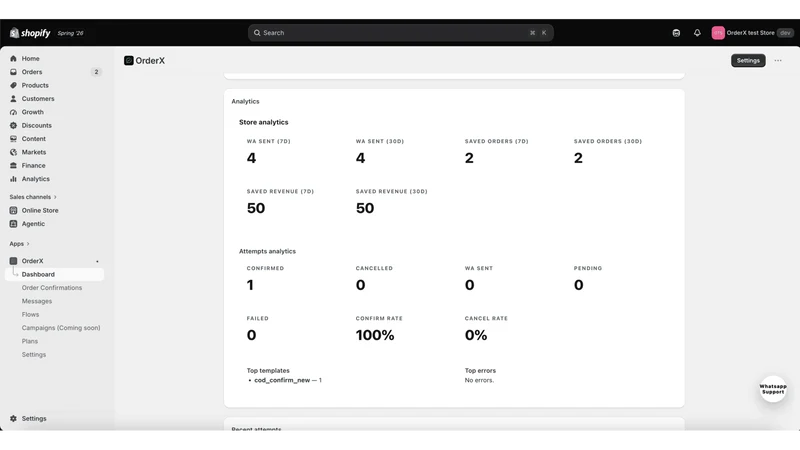Click the dark Settings button at top right

tap(748, 60)
